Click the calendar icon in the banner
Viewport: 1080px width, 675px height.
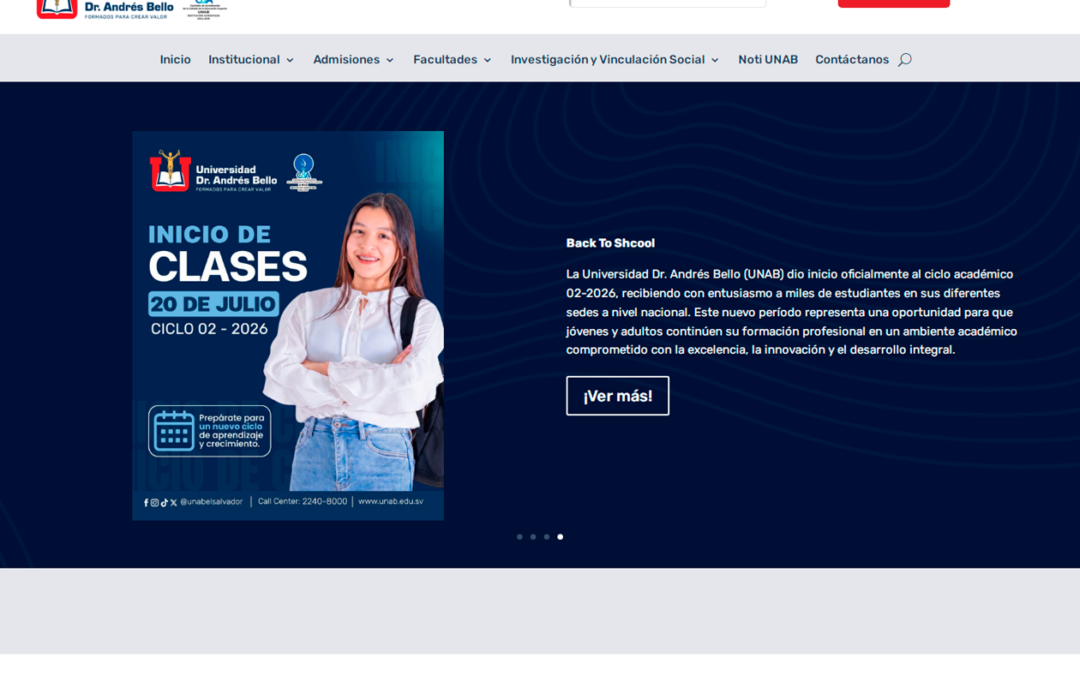[174, 431]
